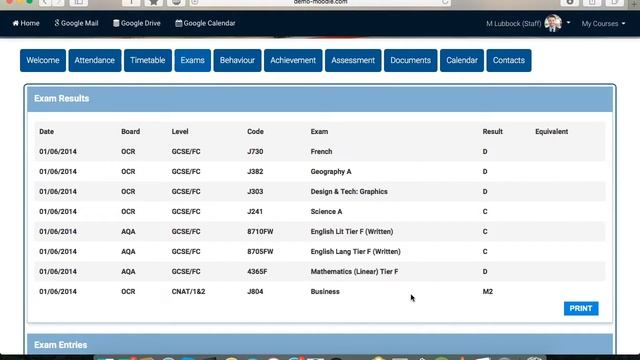
Task: Click the PRINT button
Action: click(581, 309)
